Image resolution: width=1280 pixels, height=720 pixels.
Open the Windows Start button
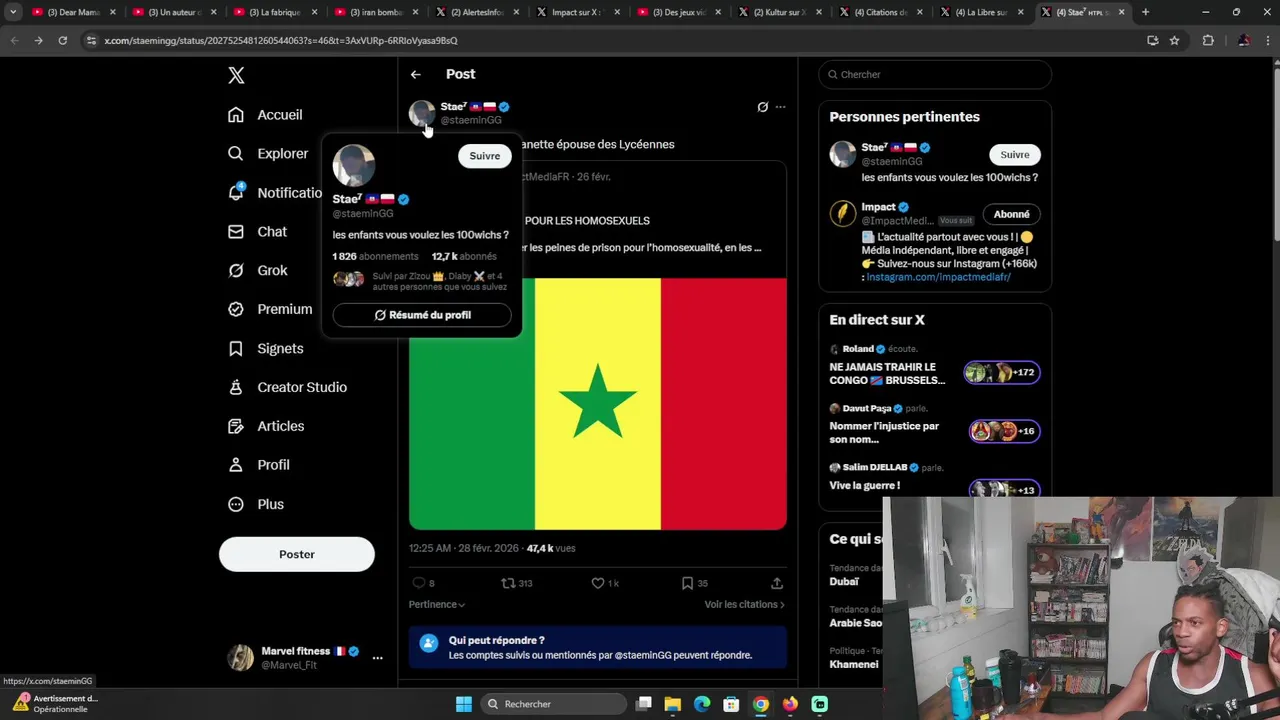click(x=464, y=704)
